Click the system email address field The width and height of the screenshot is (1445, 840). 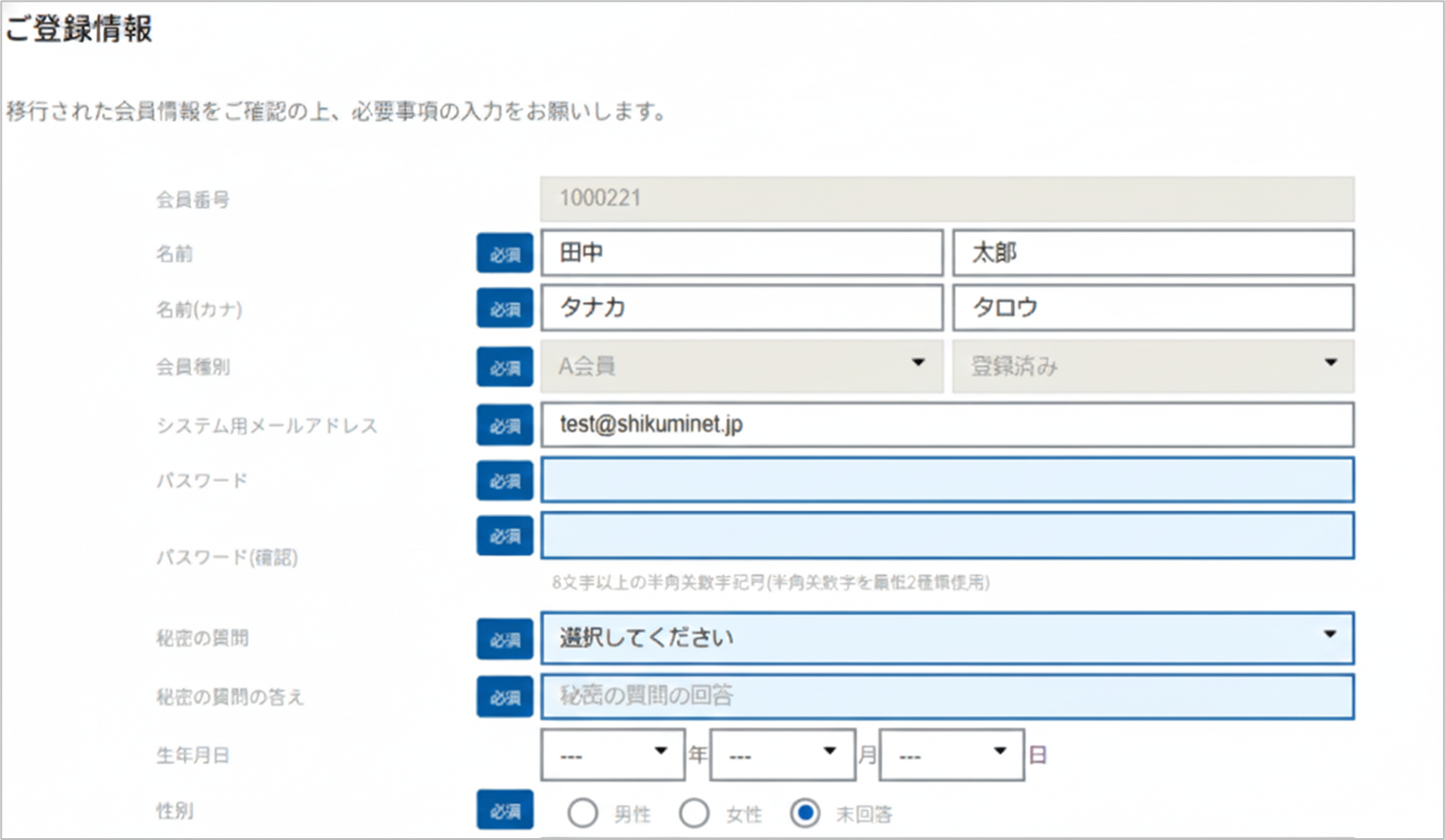pyautogui.click(x=946, y=424)
